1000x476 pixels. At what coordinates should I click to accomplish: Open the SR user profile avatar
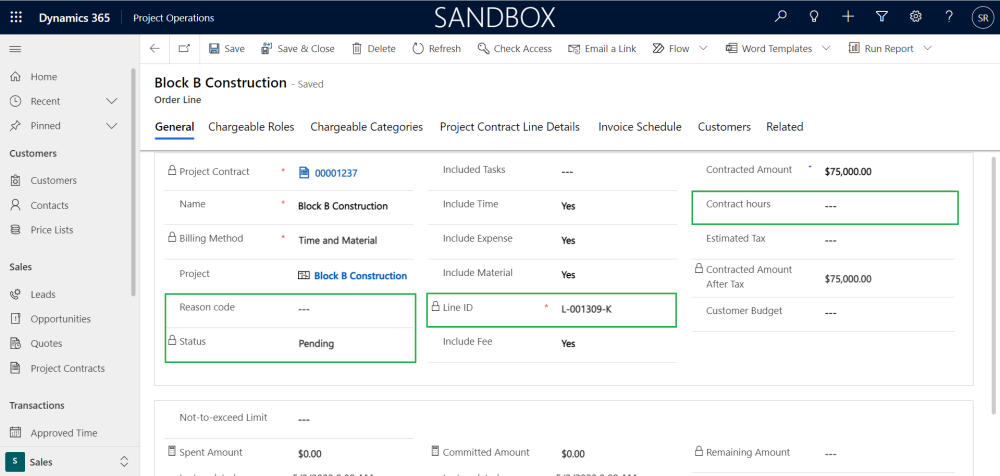(x=982, y=18)
